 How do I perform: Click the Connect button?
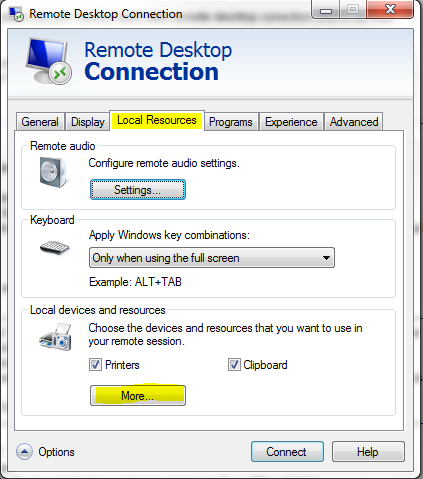(x=287, y=452)
